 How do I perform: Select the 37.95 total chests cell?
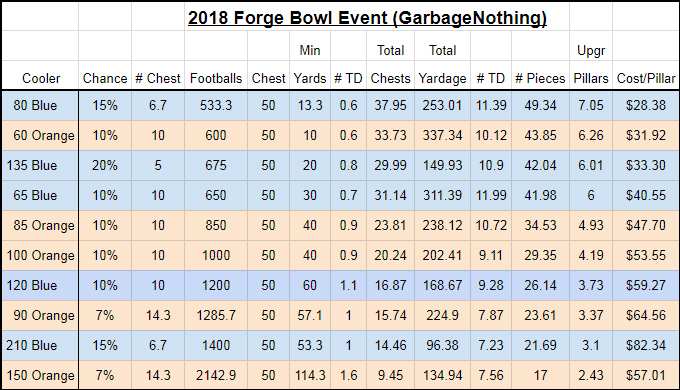[390, 105]
